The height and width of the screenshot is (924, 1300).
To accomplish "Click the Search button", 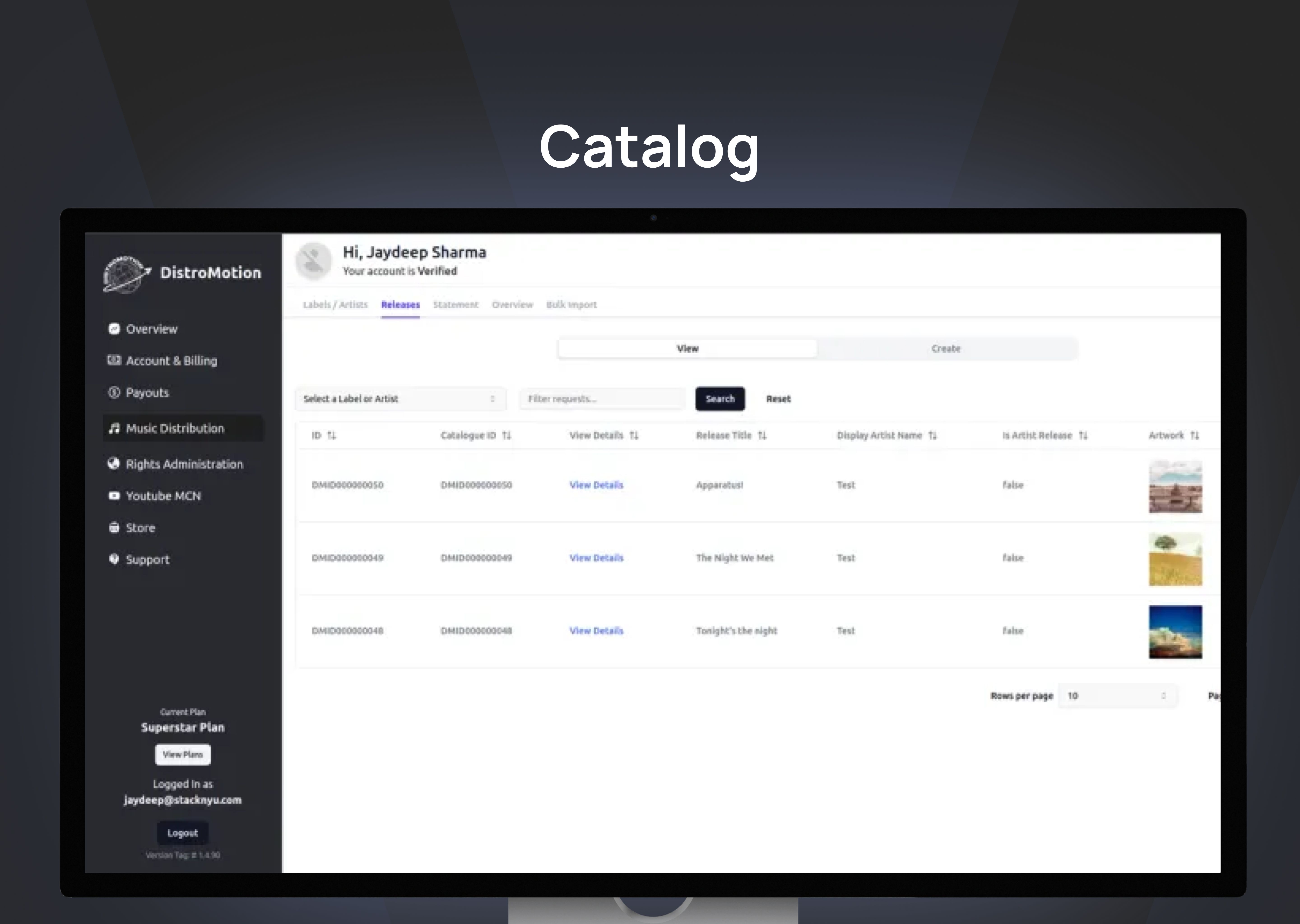I will click(x=720, y=399).
